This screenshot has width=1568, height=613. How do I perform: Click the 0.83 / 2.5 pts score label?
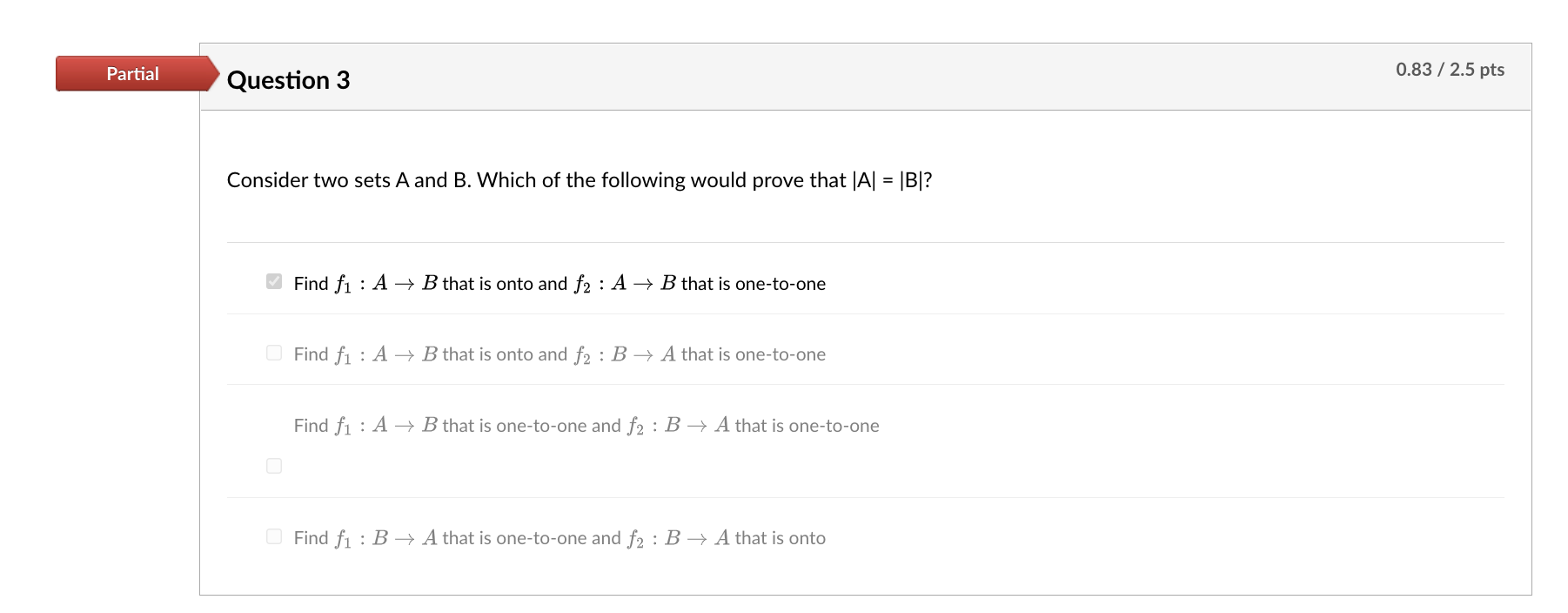coord(1450,69)
